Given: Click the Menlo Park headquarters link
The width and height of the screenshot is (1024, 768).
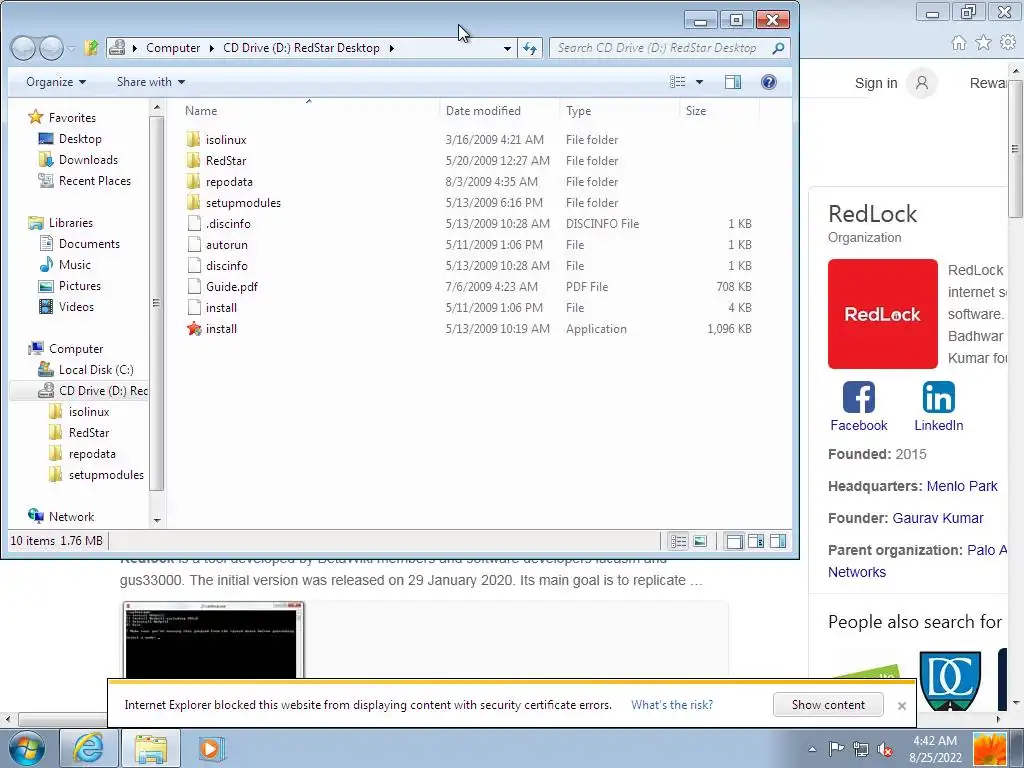Looking at the screenshot, I should 962,486.
